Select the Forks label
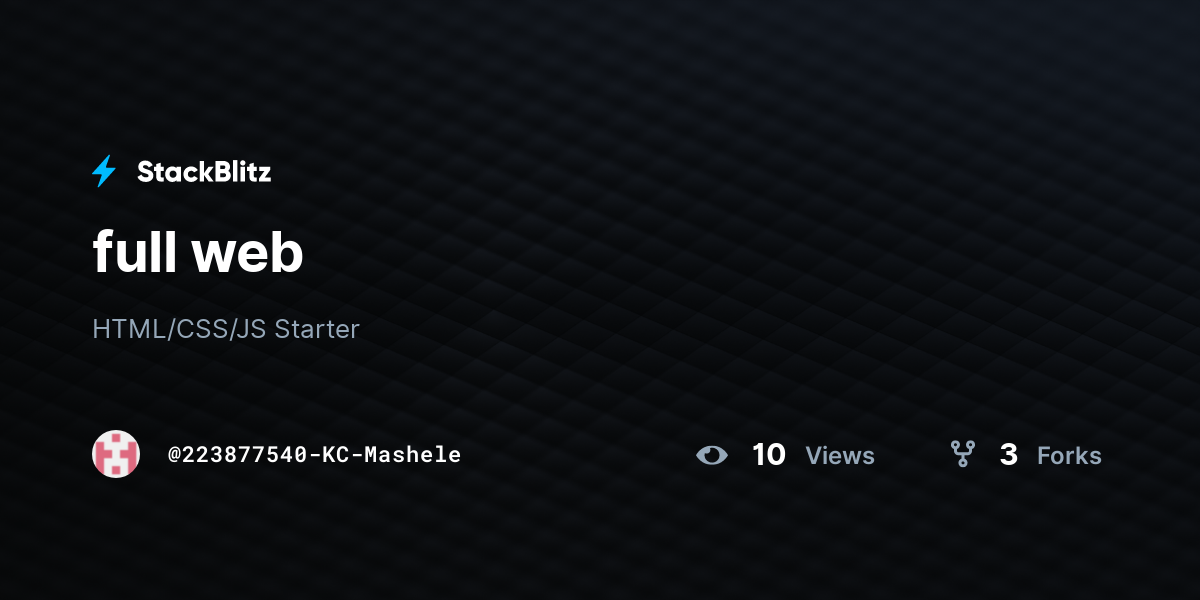1200x600 pixels. (1069, 456)
